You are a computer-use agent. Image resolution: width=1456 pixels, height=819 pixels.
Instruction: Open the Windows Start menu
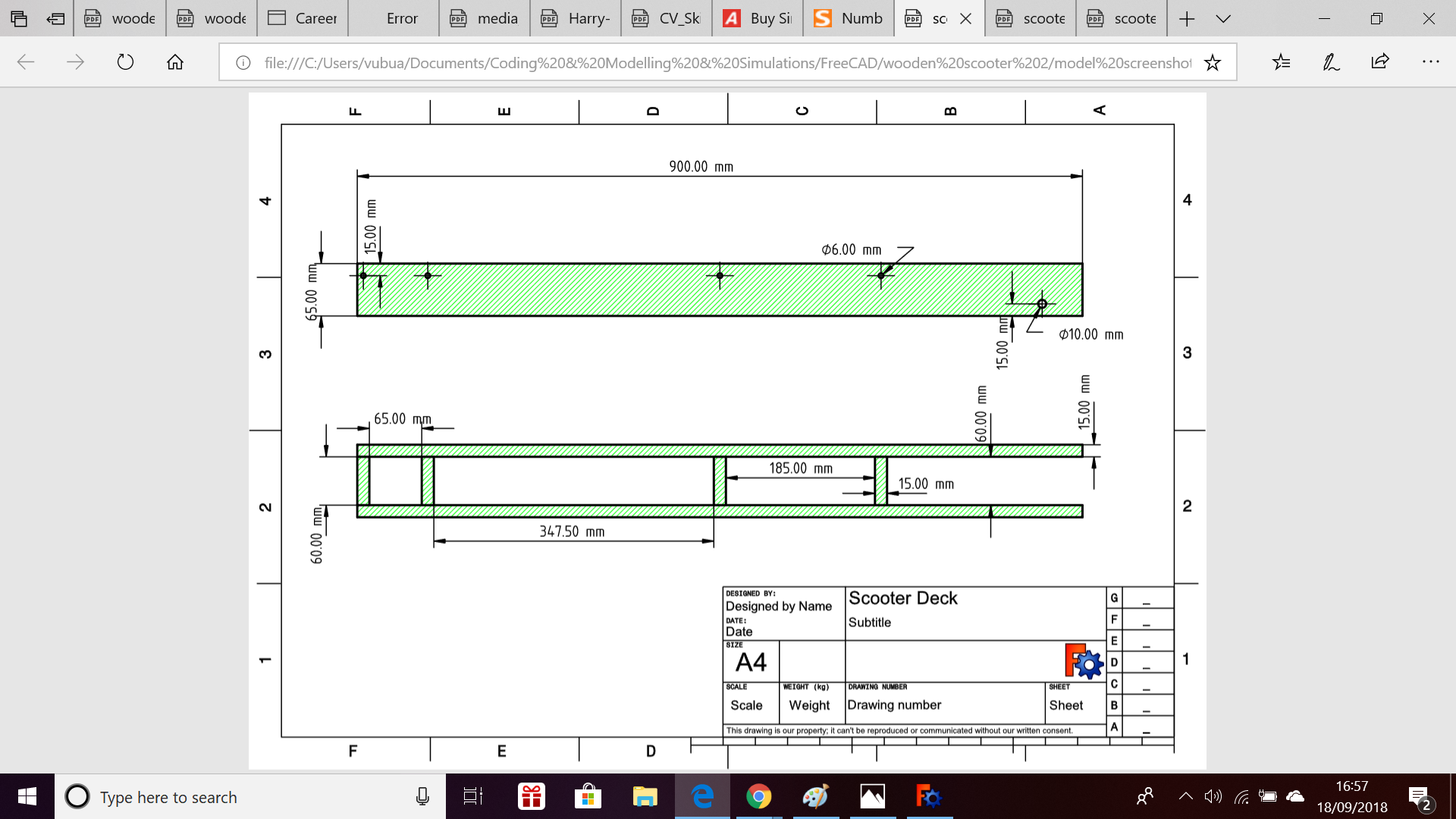[x=27, y=796]
